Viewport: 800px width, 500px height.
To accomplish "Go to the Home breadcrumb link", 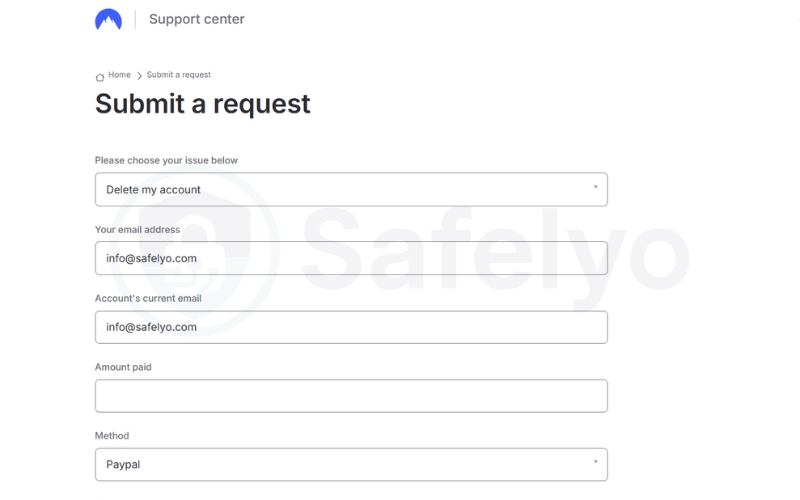I will 120,75.
